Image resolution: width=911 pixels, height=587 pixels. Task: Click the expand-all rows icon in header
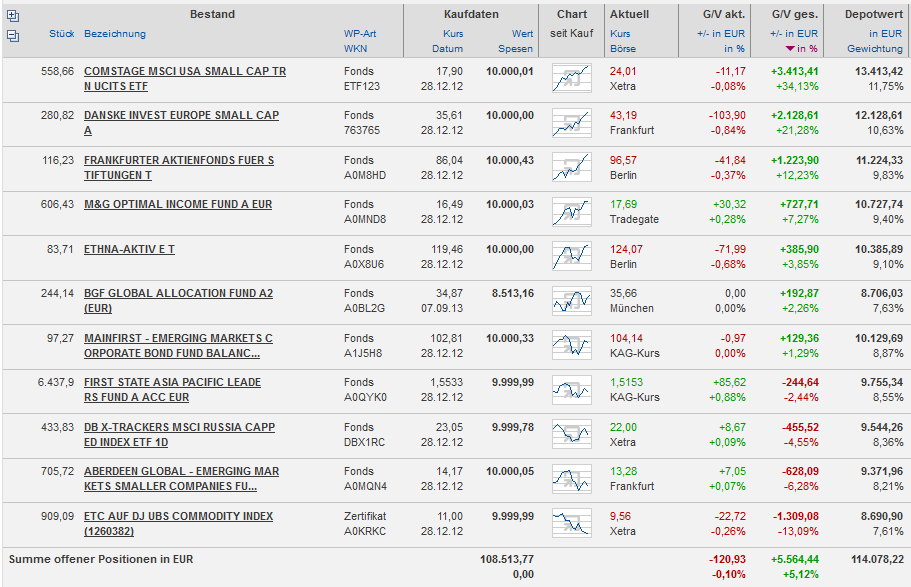point(13,16)
